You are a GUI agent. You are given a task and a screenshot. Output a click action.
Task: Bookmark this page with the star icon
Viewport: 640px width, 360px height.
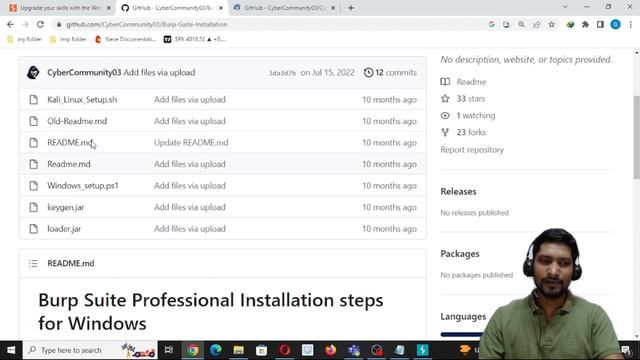[x=551, y=24]
